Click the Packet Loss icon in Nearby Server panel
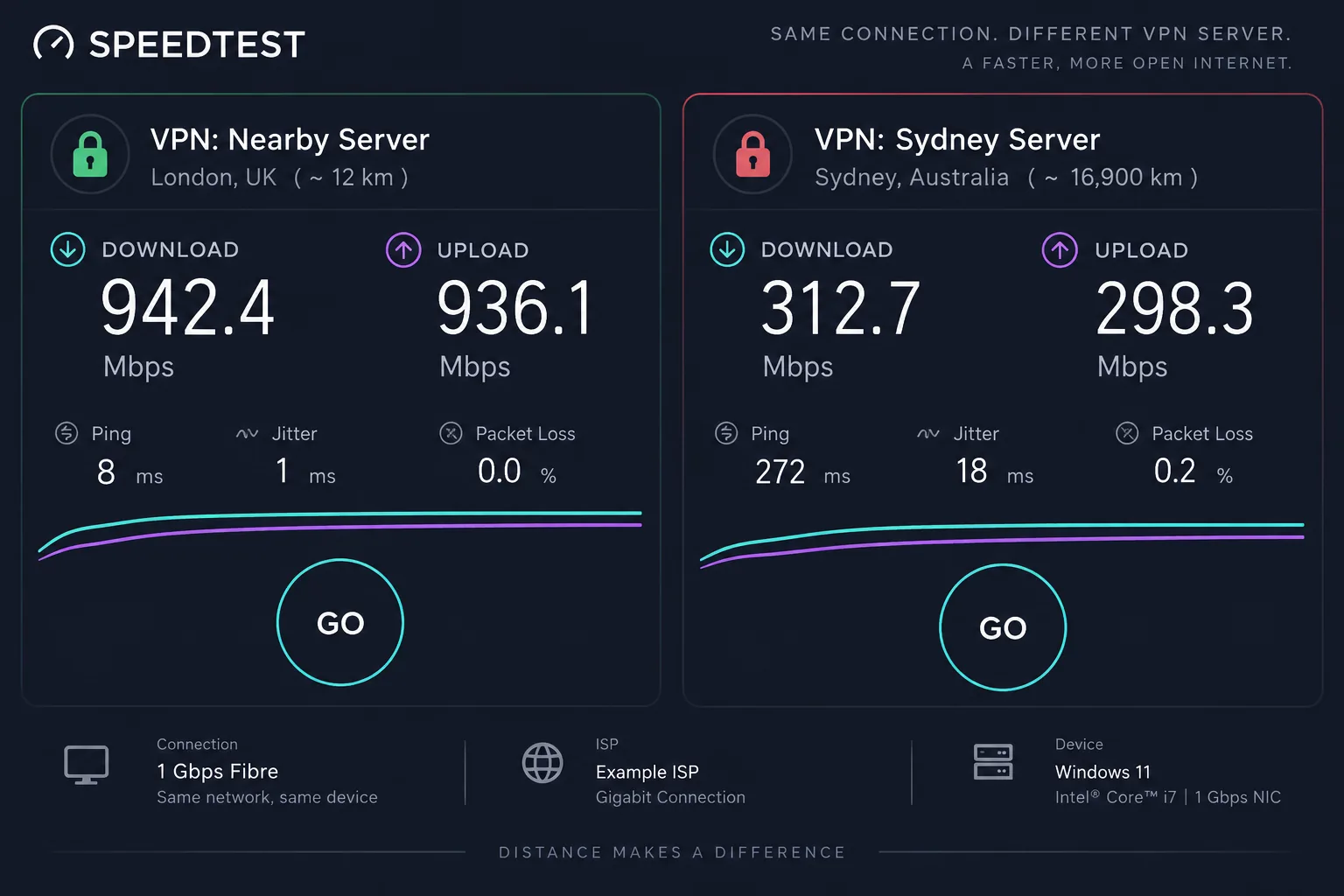The width and height of the screenshot is (1344, 896). [x=451, y=433]
